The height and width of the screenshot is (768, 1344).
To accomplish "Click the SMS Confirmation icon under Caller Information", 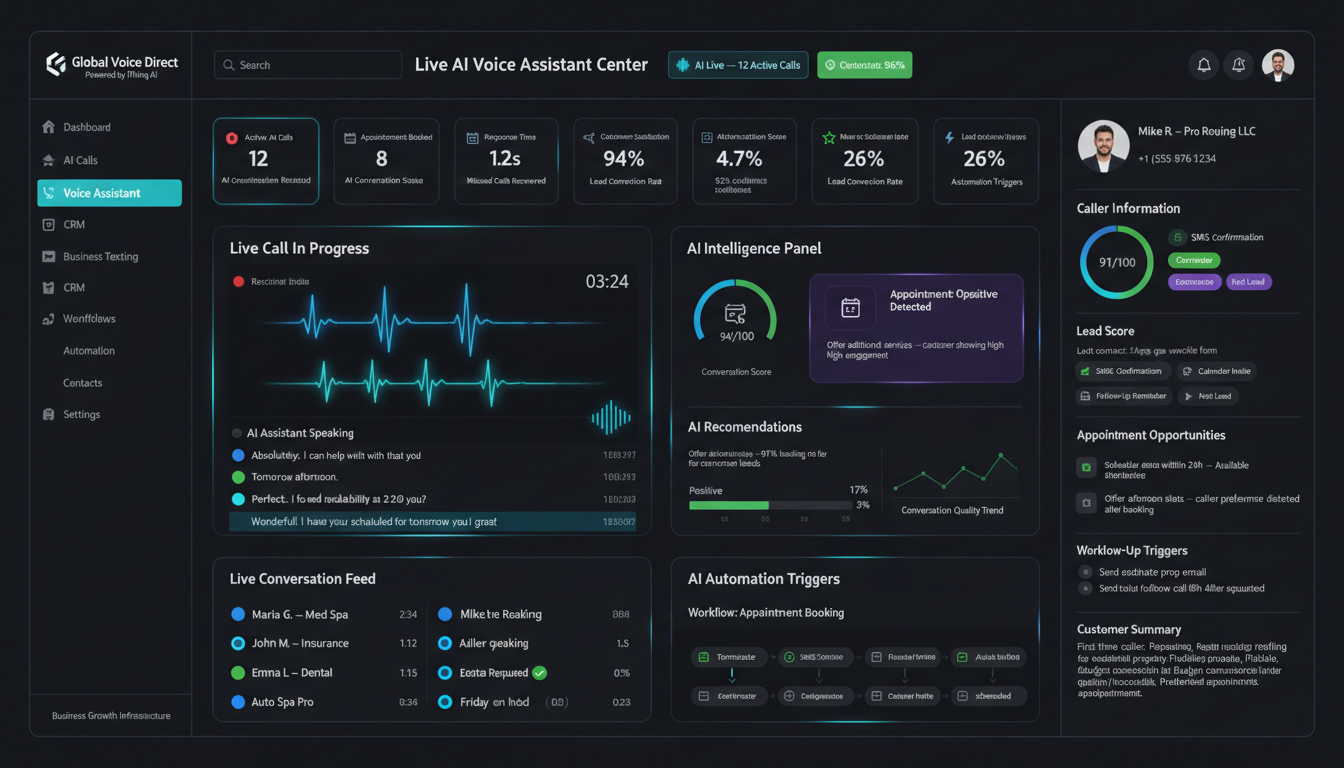I will point(1178,237).
